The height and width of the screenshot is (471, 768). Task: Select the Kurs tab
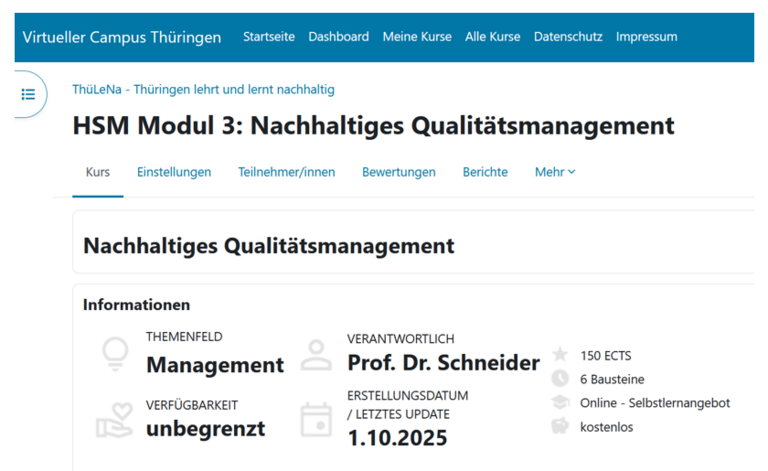(97, 172)
